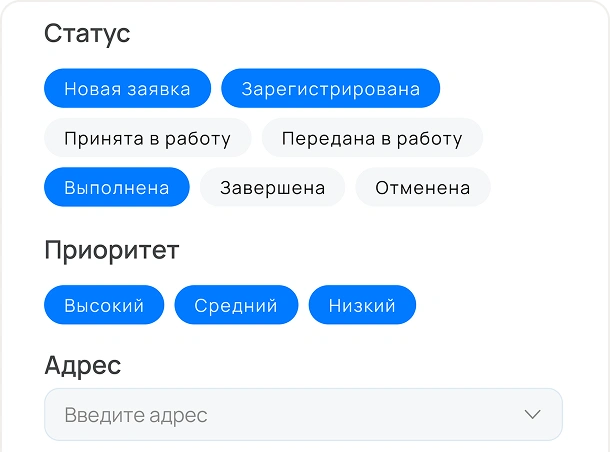Viewport: 610px width, 452px height.
Task: Click the 'Адрес' field label
Action: click(x=83, y=365)
